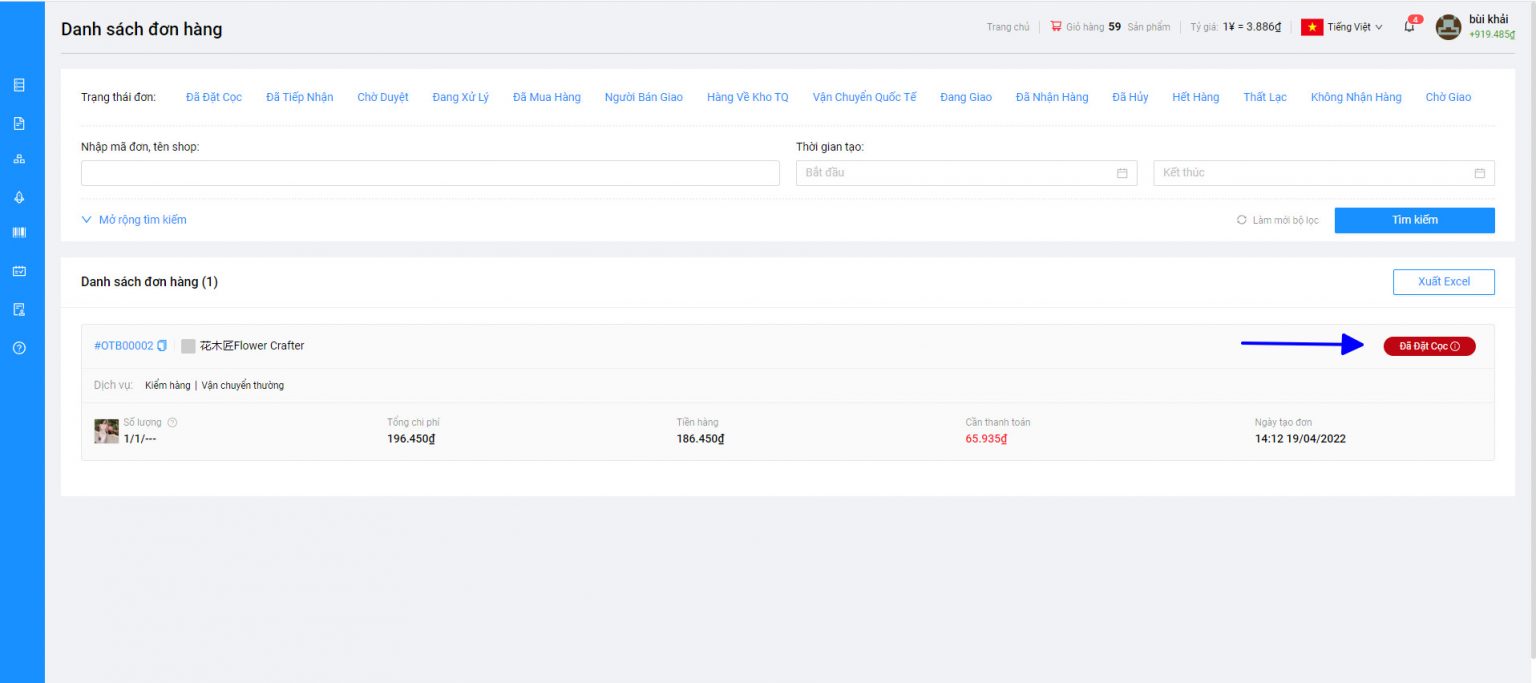Show orders with Đã Mua Hàng status
The height and width of the screenshot is (683, 1536).
coord(547,97)
